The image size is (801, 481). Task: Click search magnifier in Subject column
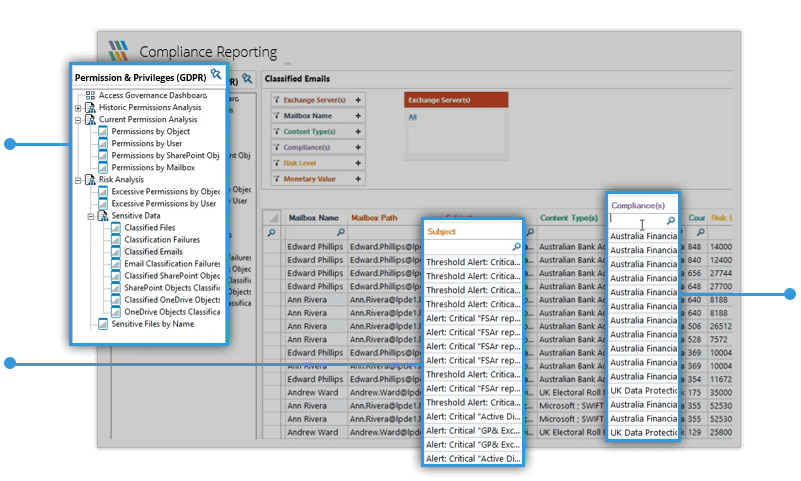pyautogui.click(x=516, y=247)
